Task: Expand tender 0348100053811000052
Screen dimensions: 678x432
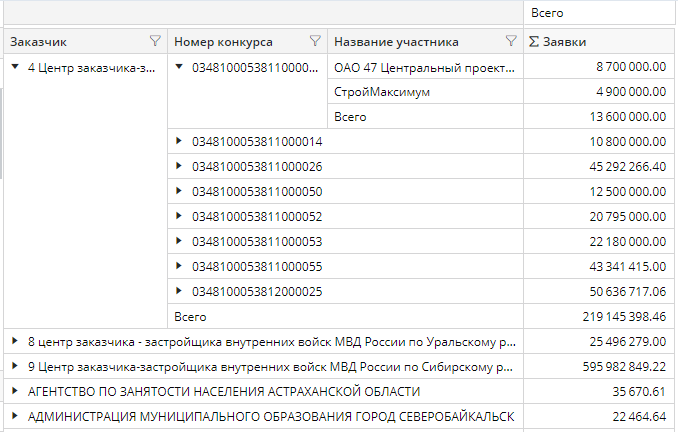Action: 180,216
